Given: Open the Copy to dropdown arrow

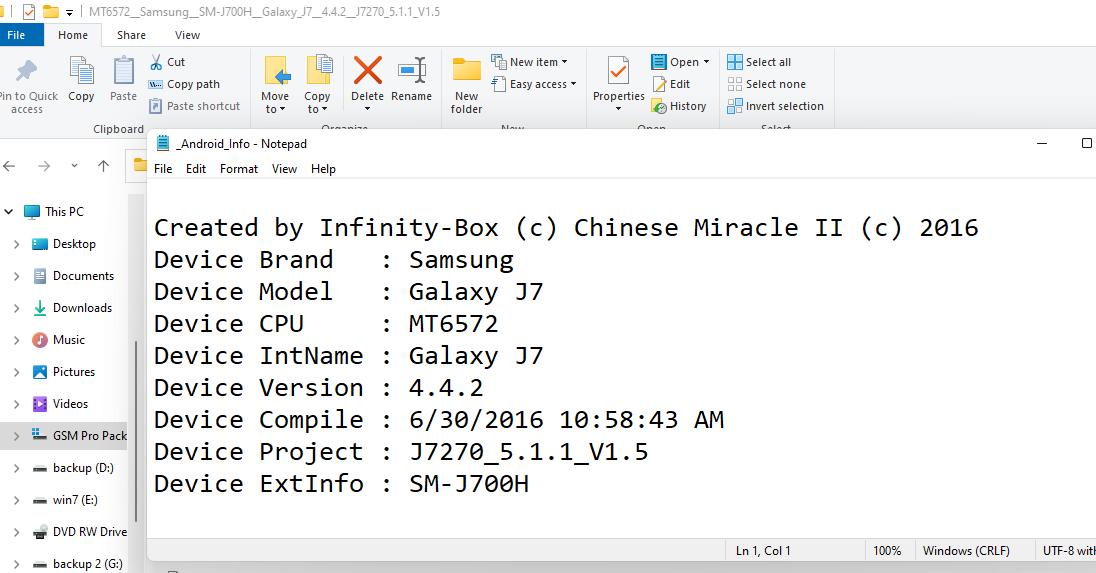Looking at the screenshot, I should tap(324, 110).
